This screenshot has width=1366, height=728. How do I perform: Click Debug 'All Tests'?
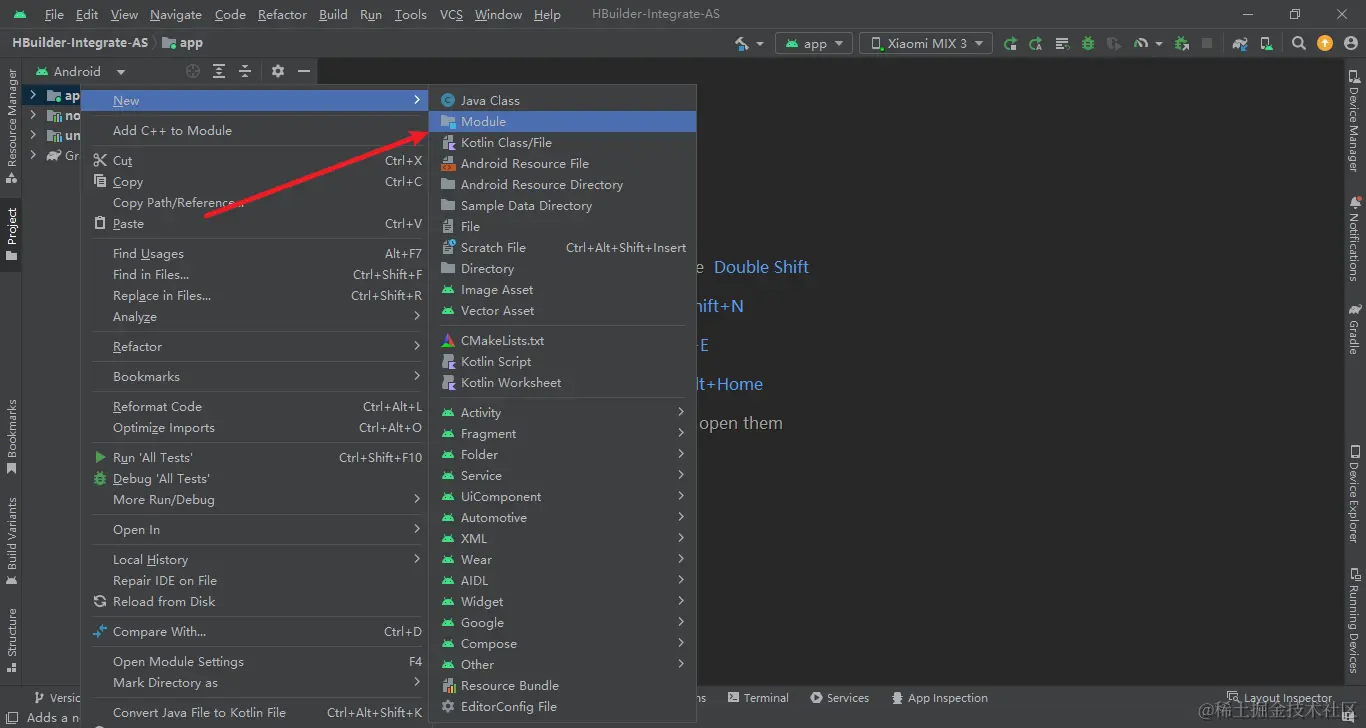click(x=256, y=478)
